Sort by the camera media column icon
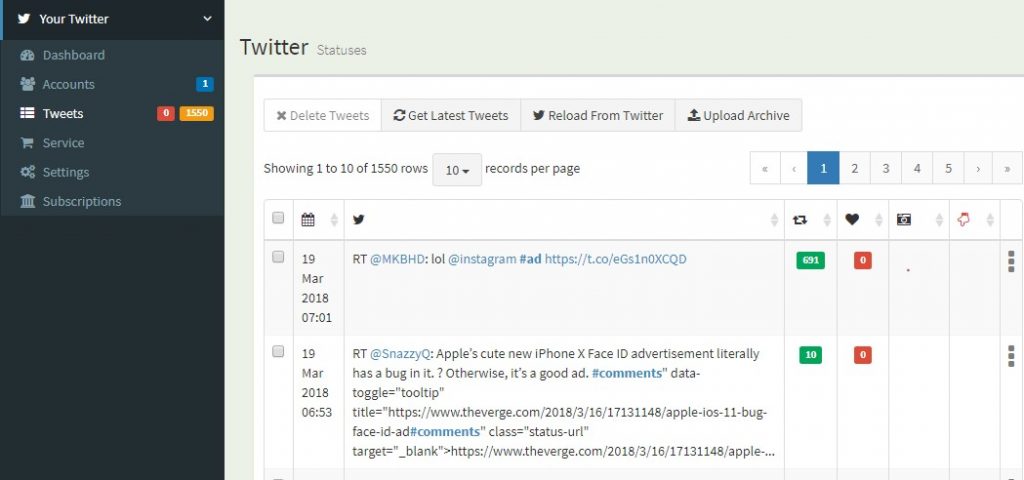The image size is (1024, 480). click(x=903, y=220)
